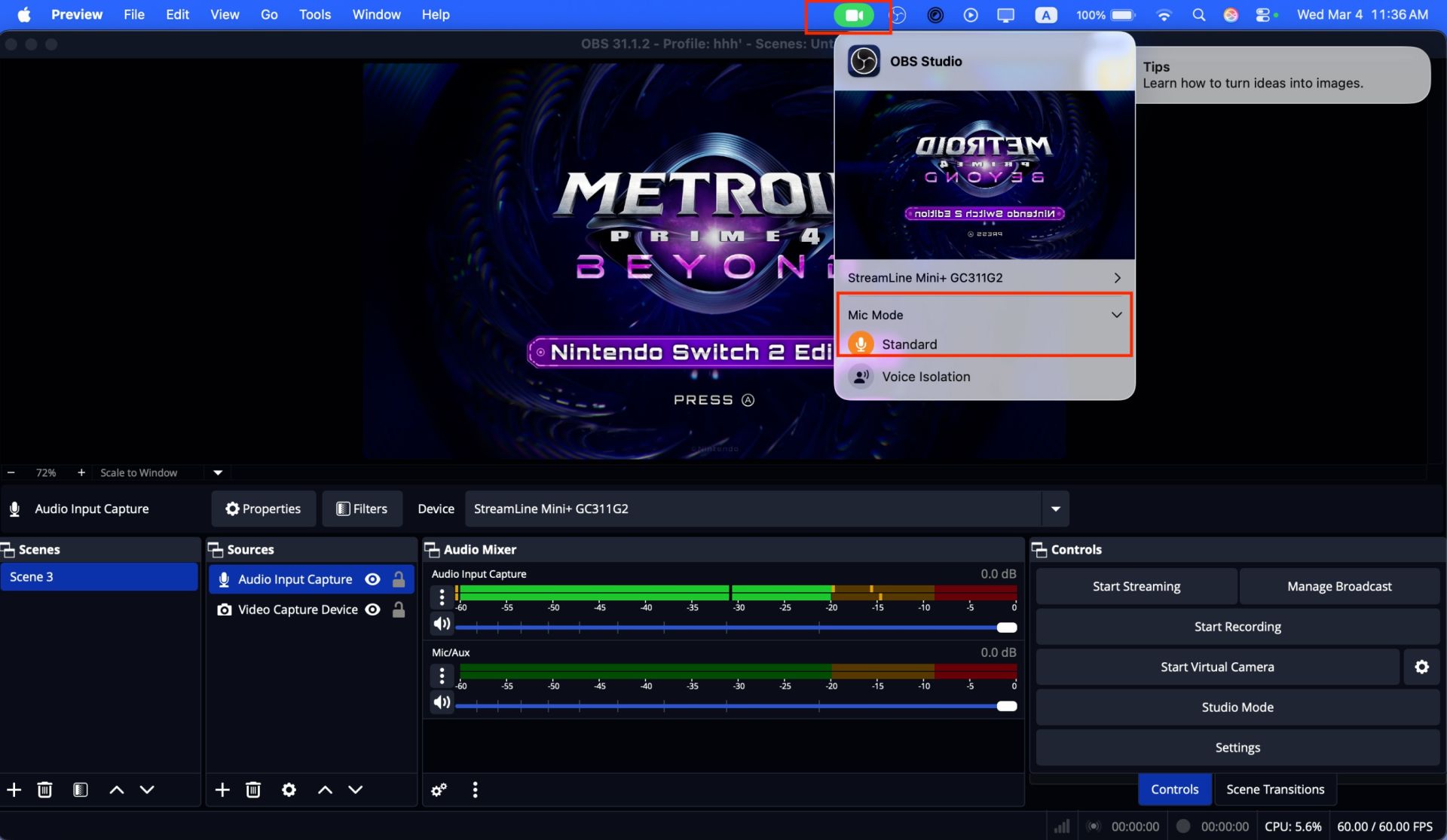The width and height of the screenshot is (1447, 840).
Task: Open the Tools menu
Action: [315, 14]
